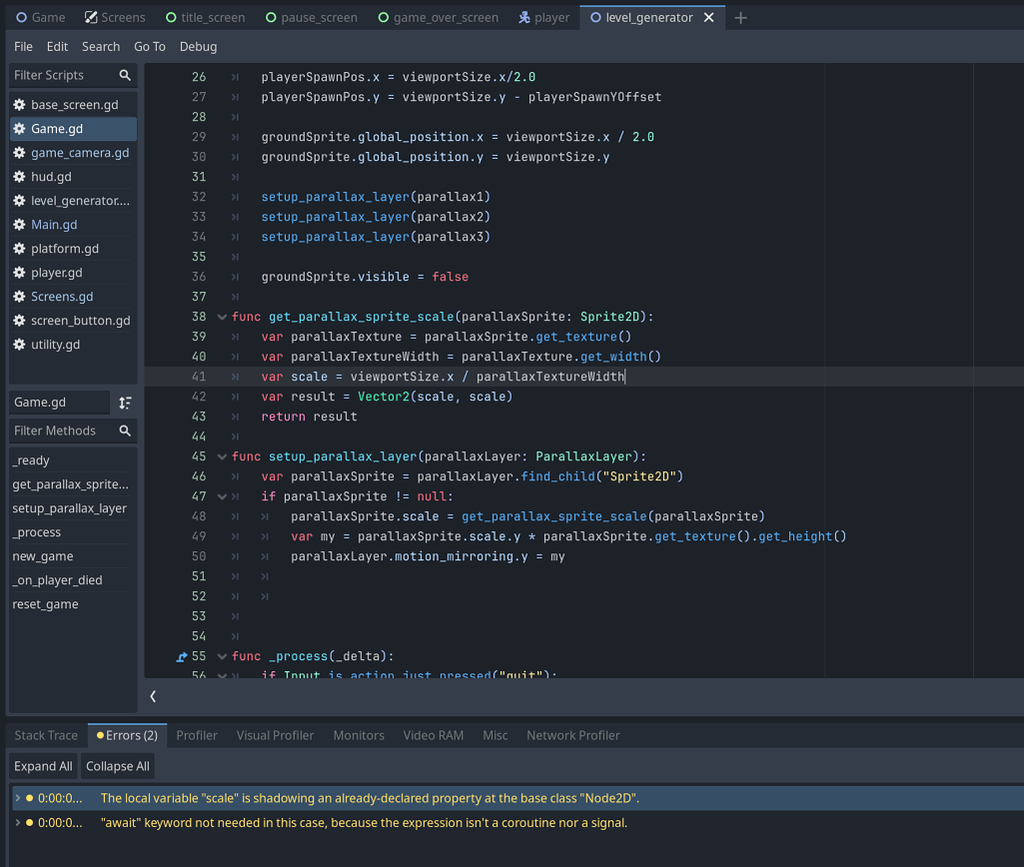Viewport: 1024px width, 867px height.
Task: Switch to the Profiler tab
Action: (196, 735)
